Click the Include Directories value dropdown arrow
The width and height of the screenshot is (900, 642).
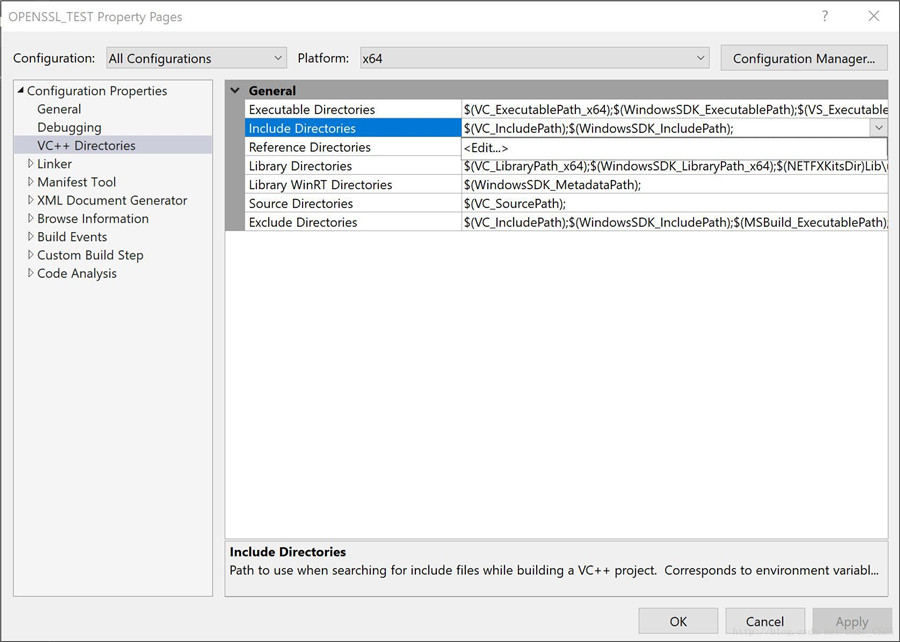(x=878, y=128)
